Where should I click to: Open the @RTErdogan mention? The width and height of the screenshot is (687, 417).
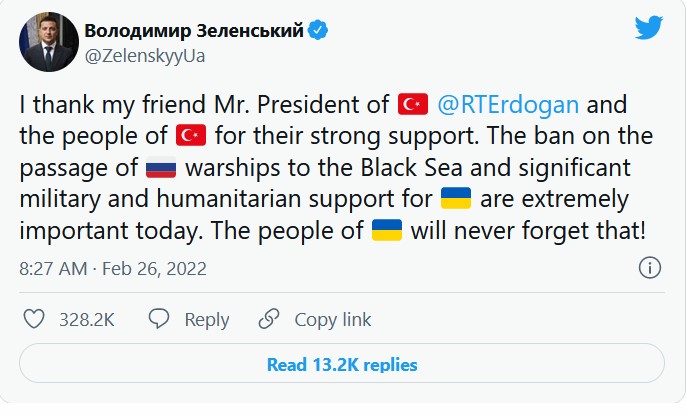pyautogui.click(x=507, y=104)
